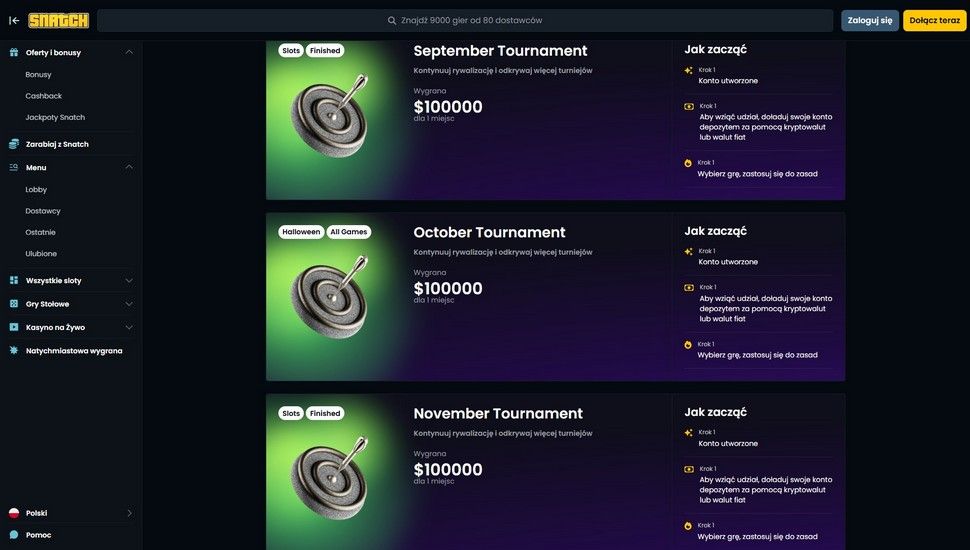Click the October Tournament target image

point(331,296)
